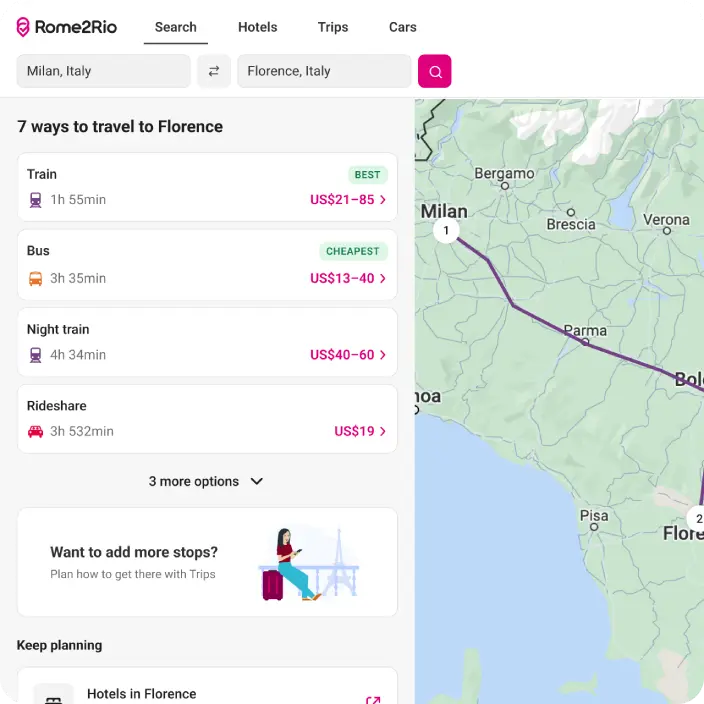This screenshot has height=704, width=704.
Task: Swap origin and destination fields
Action: (214, 71)
